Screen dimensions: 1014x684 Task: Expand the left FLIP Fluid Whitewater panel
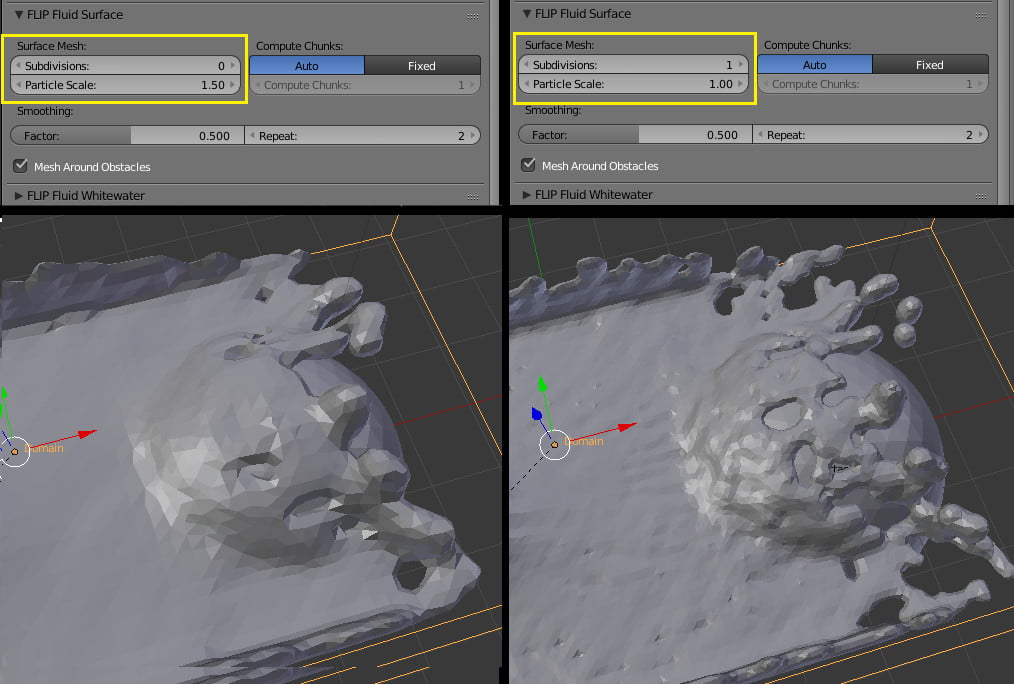[x=19, y=195]
